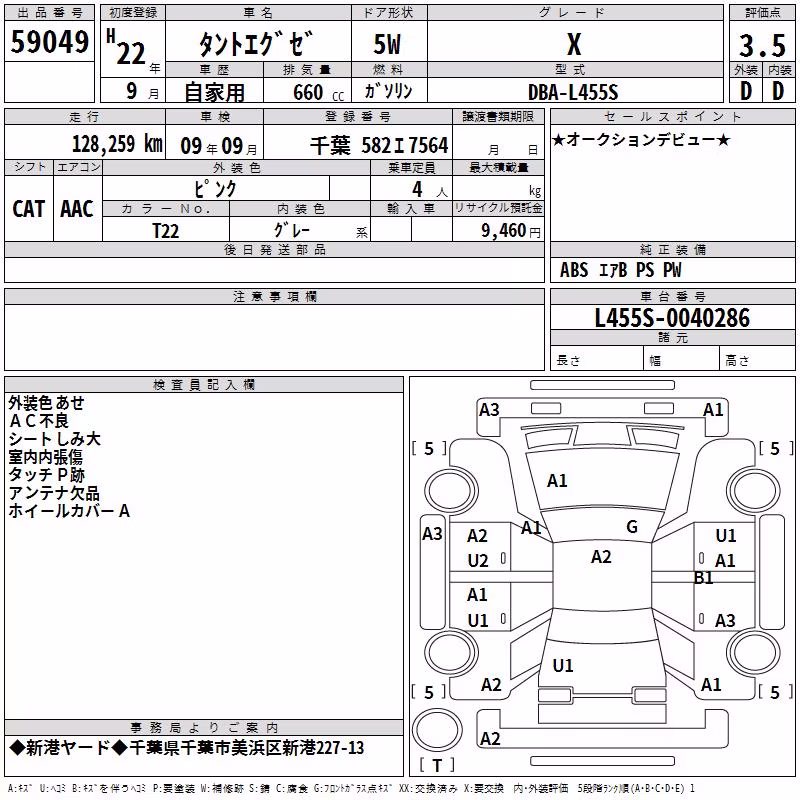Image resolution: width=800 pixels, height=800 pixels.
Task: Select the interior color グレー
Action: 292,230
